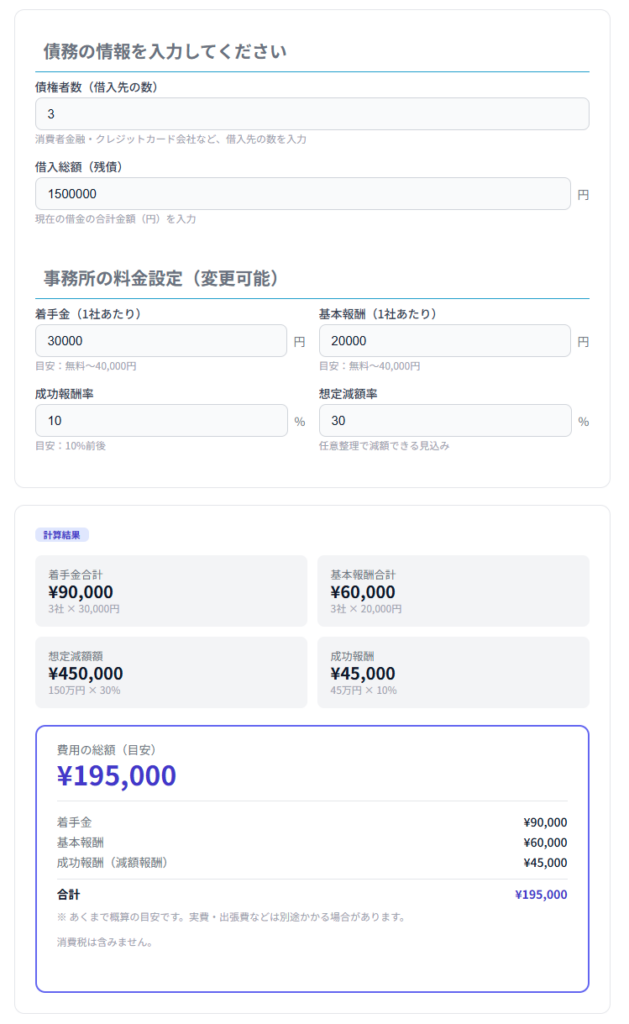
Task: Click the 成功報酬率 label
Action: point(64,394)
